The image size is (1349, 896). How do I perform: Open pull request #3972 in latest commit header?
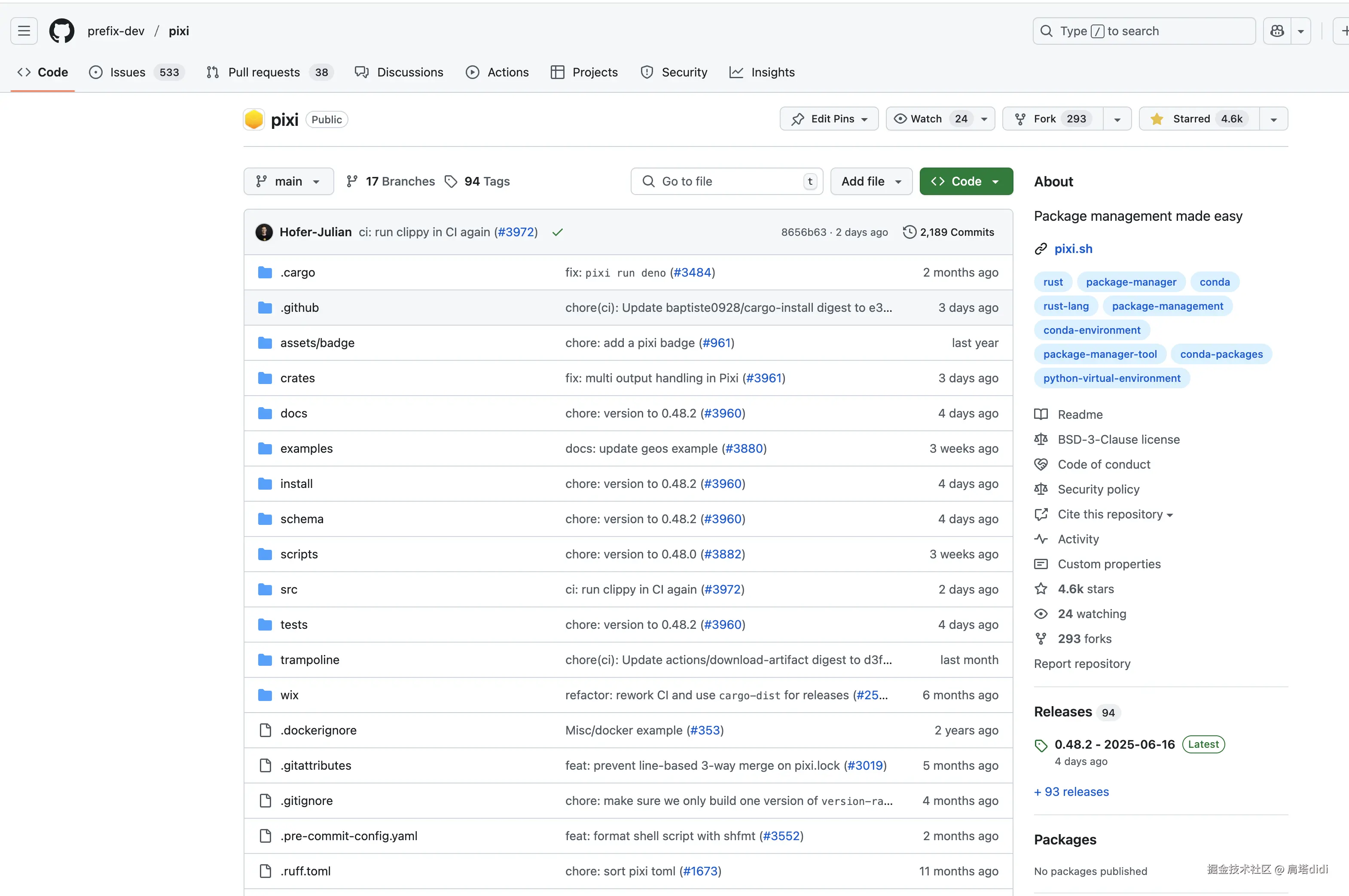point(516,232)
